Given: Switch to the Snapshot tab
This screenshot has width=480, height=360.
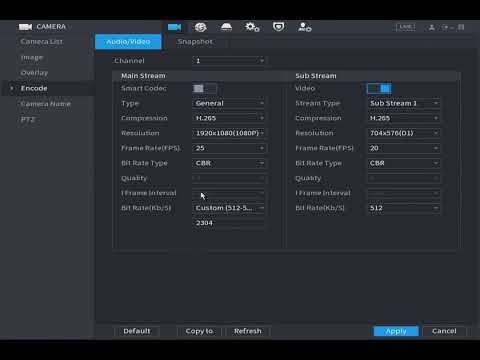Looking at the screenshot, I should click(195, 42).
